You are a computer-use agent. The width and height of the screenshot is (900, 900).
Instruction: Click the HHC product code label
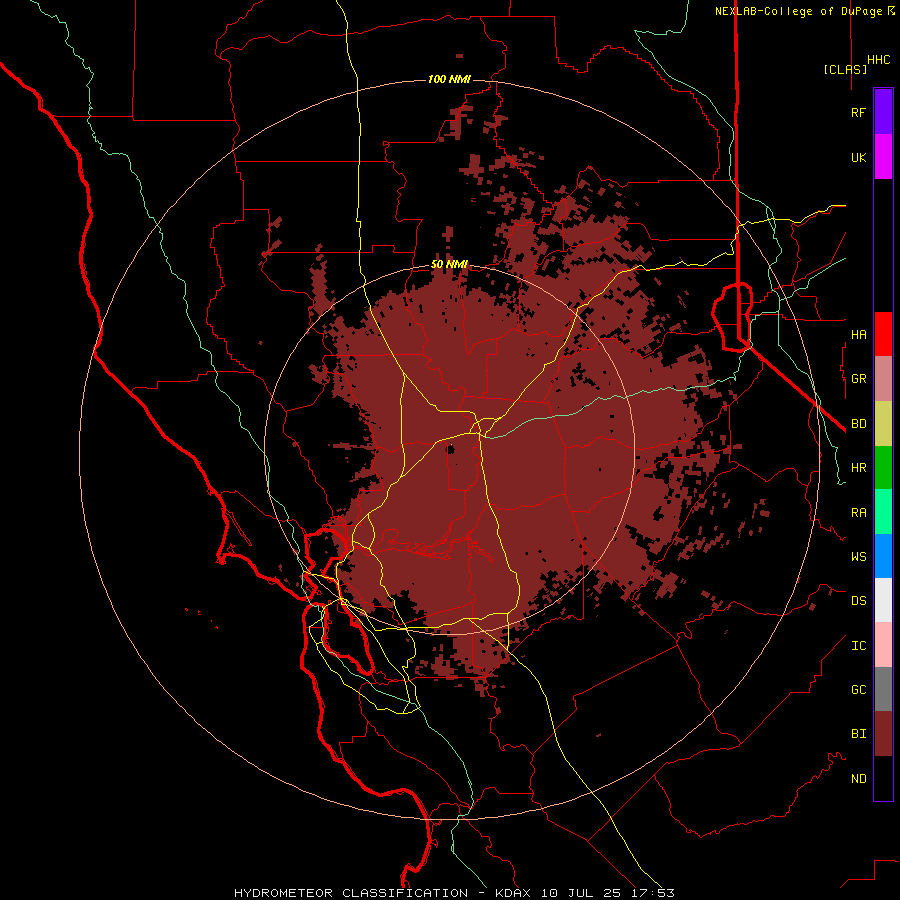tap(879, 60)
